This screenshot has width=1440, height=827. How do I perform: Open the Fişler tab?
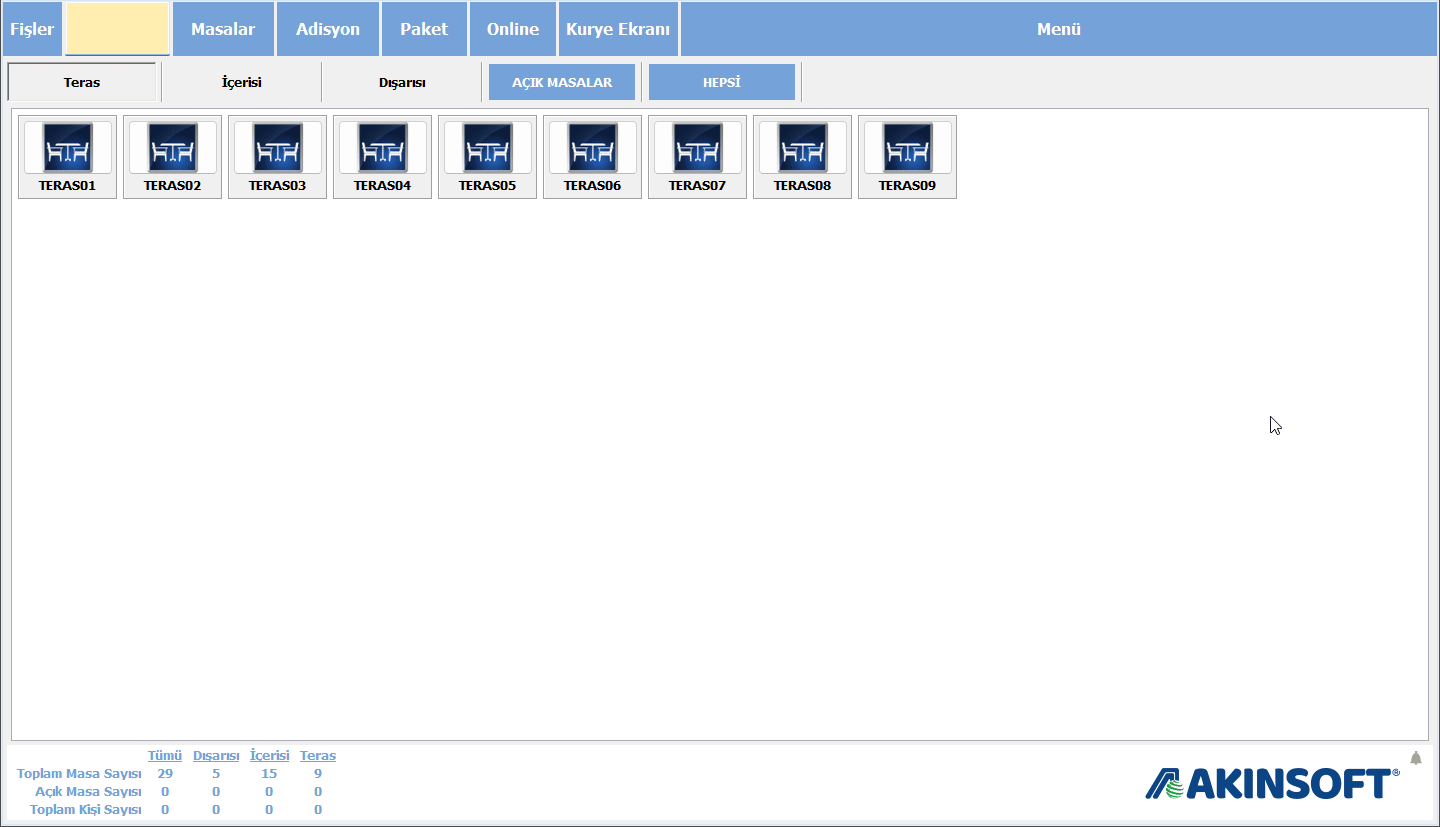click(x=32, y=29)
